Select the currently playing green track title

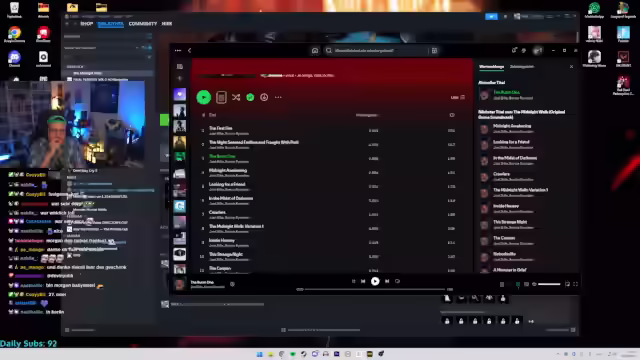[222, 156]
